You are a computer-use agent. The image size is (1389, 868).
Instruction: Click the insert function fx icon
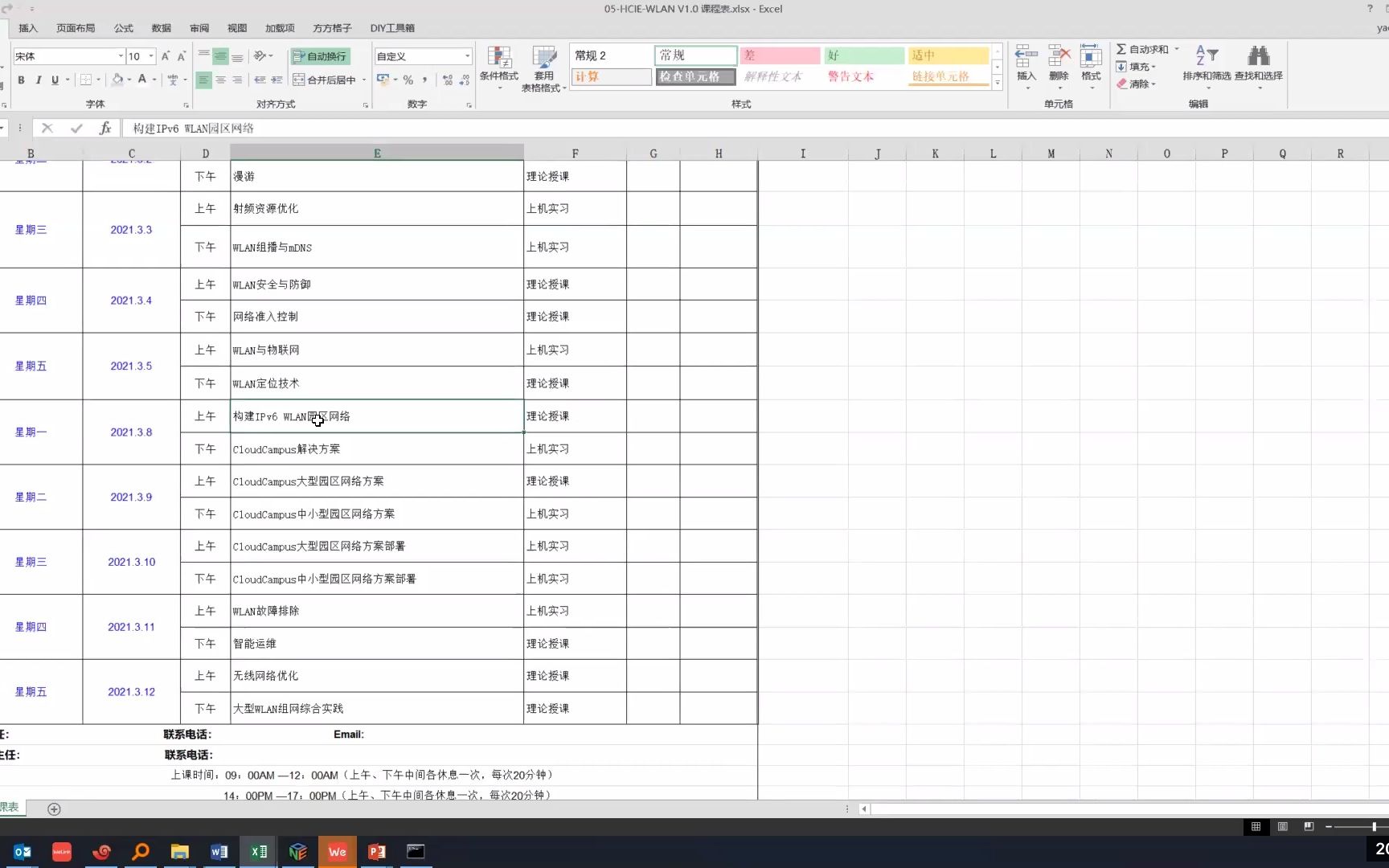click(x=105, y=128)
